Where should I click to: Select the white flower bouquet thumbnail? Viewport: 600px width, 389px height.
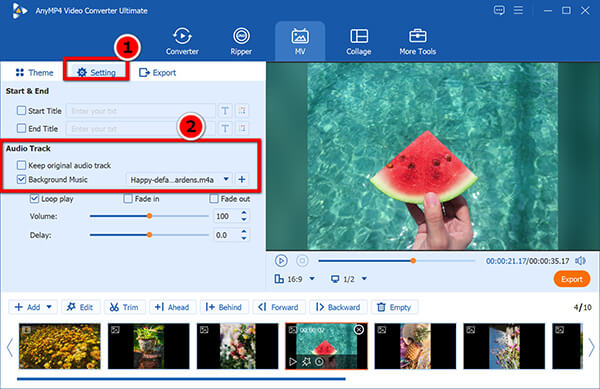coord(237,346)
